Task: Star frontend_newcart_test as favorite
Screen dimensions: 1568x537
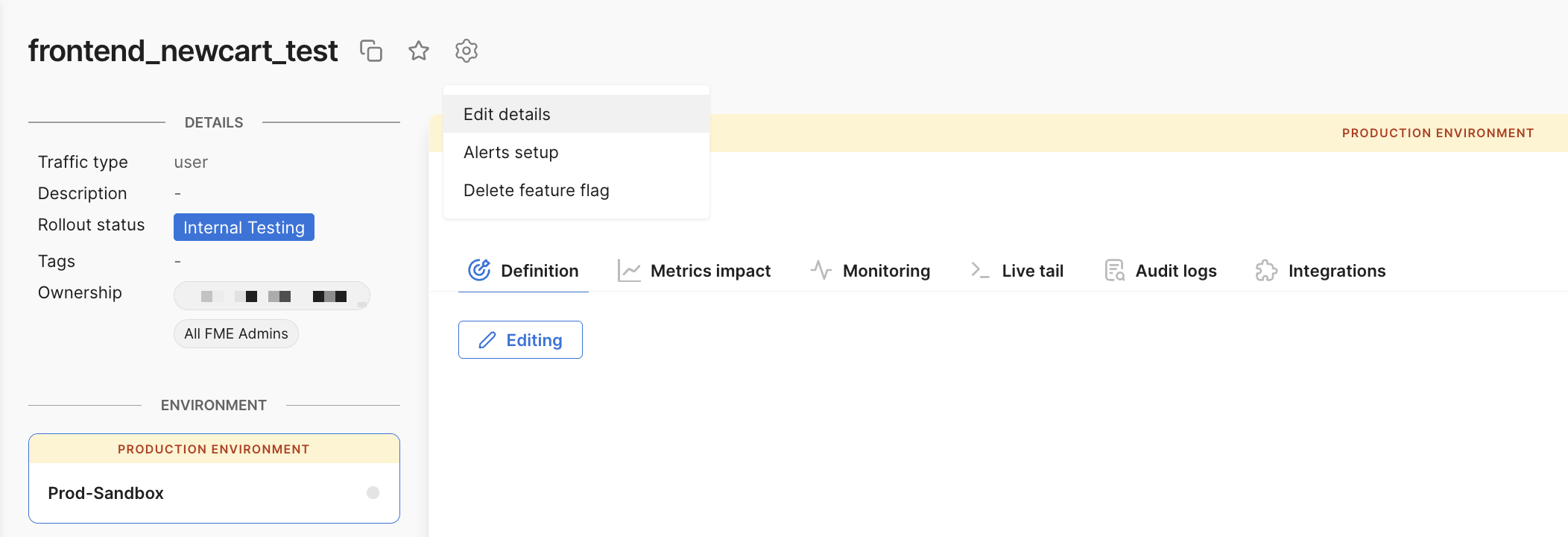Action: (419, 51)
